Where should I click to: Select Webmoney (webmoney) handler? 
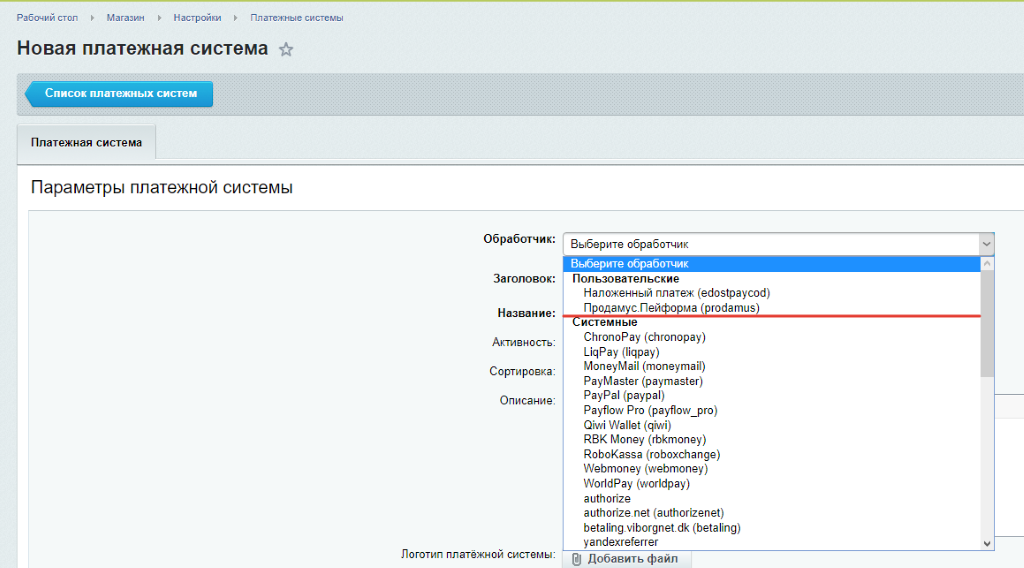[645, 469]
